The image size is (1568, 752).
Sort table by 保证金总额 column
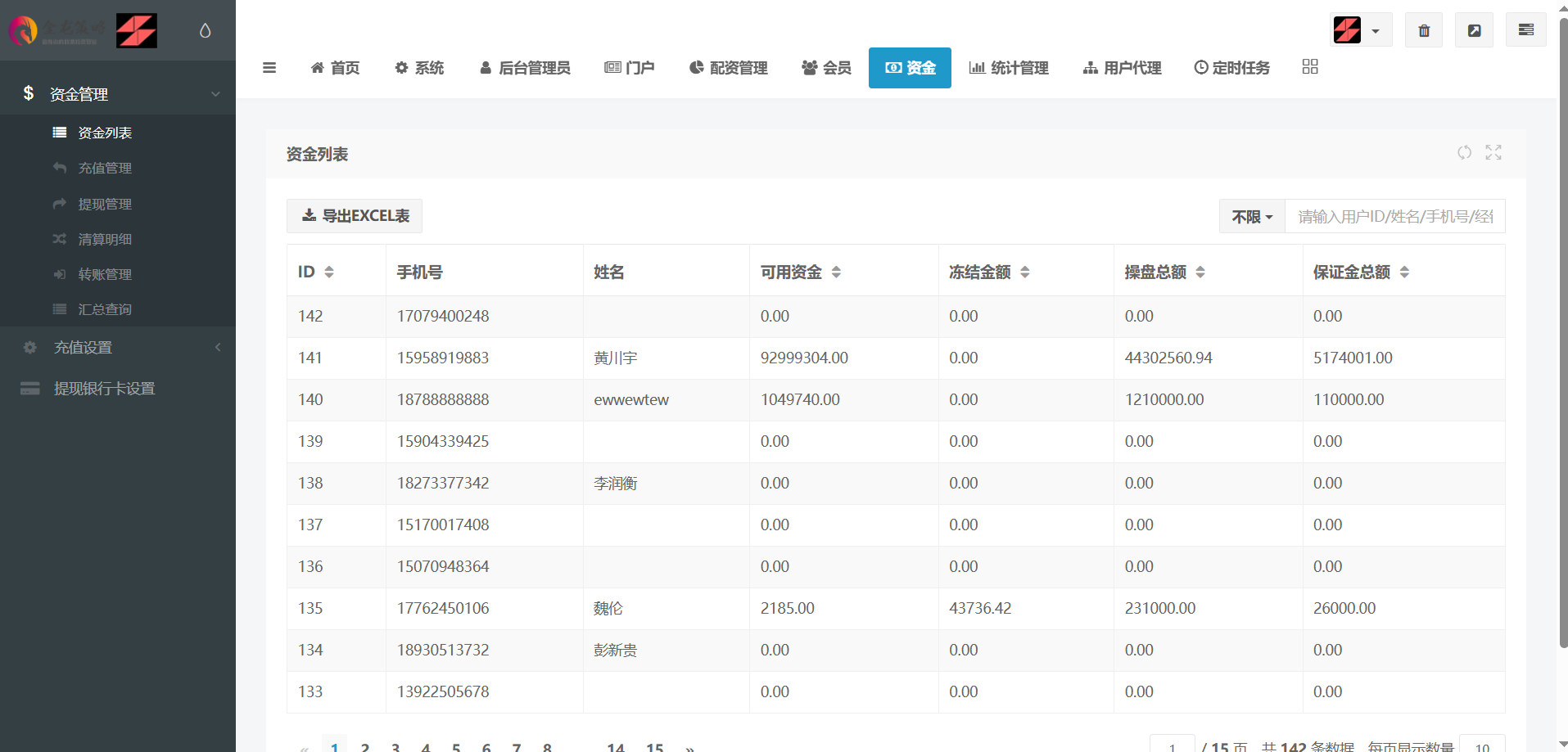pyautogui.click(x=1404, y=272)
